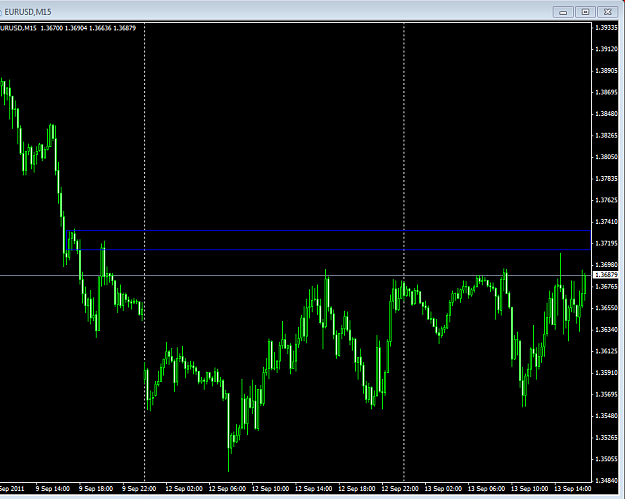
Task: Click price scale value 1.37625
Action: [x=606, y=200]
